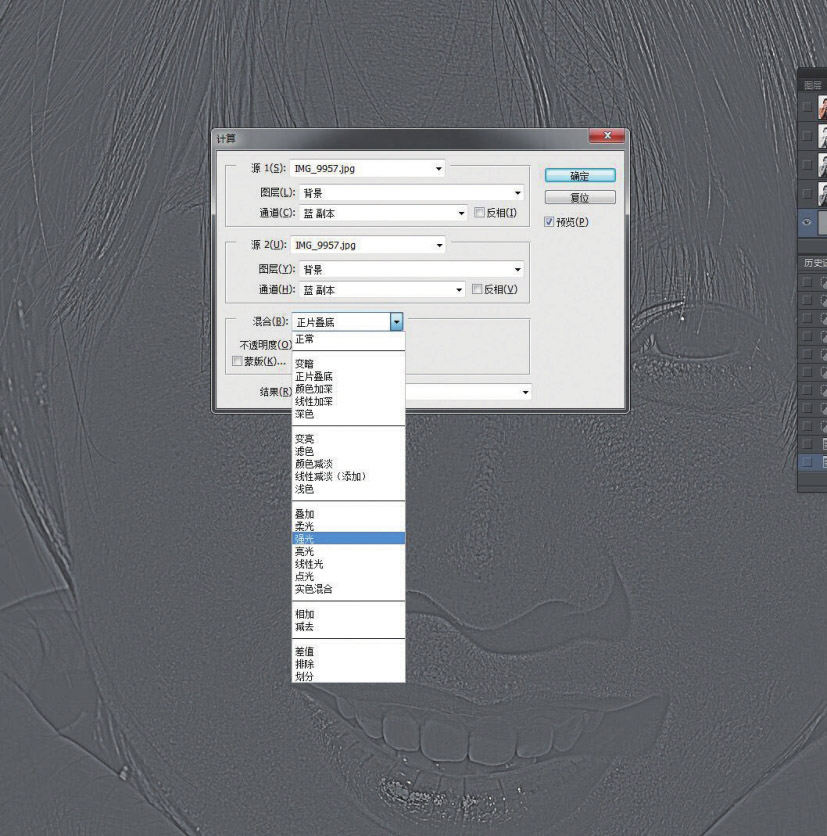
Task: Close the 计算 dialog with the X
Action: click(607, 137)
